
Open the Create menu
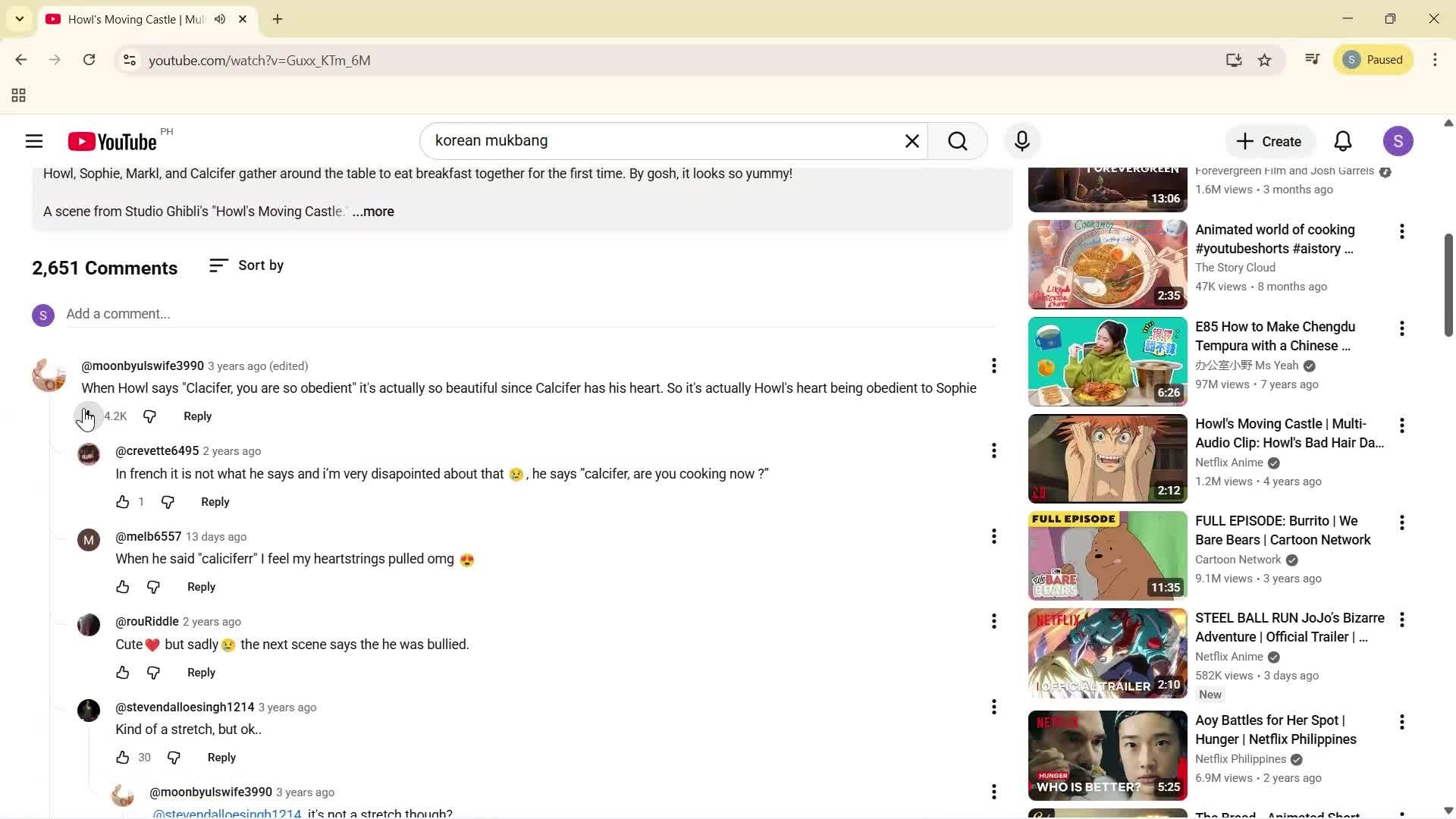click(x=1269, y=140)
